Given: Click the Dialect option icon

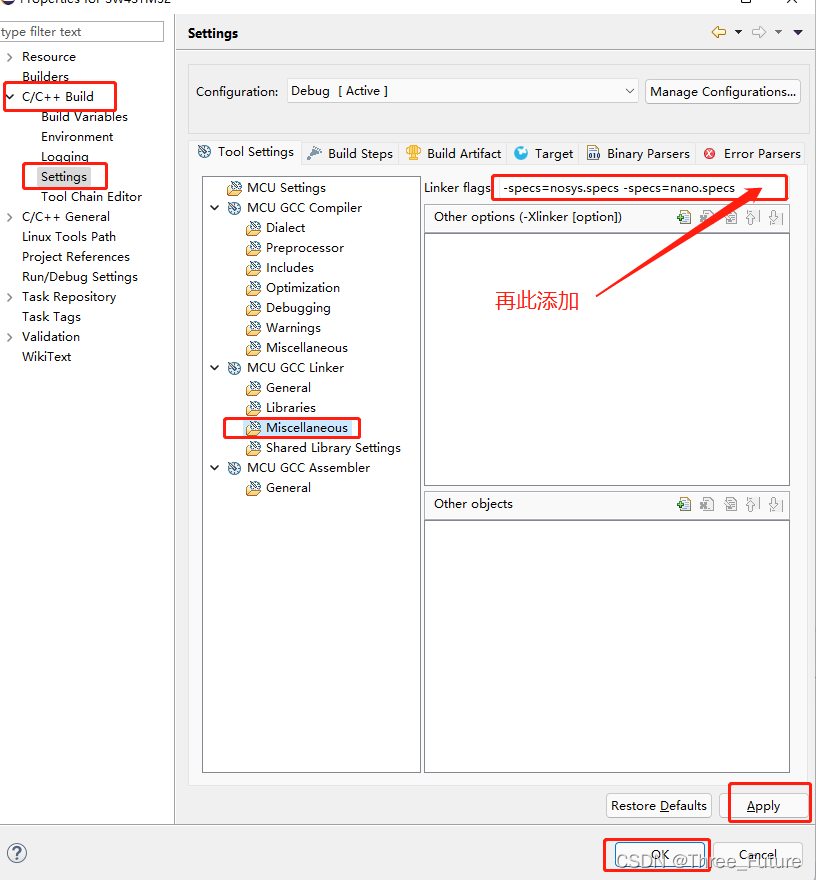Looking at the screenshot, I should point(254,228).
